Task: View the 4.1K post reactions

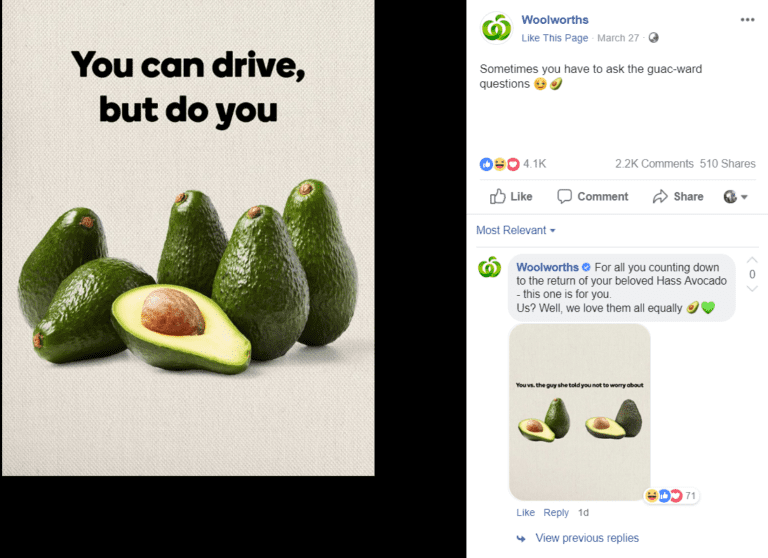Action: point(513,164)
